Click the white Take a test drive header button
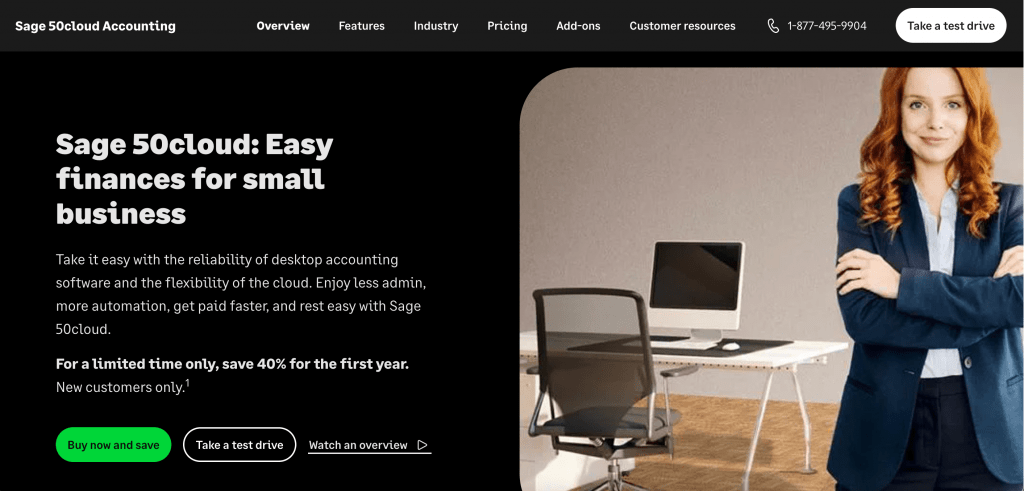Viewport: 1024px width, 491px height. click(x=951, y=26)
